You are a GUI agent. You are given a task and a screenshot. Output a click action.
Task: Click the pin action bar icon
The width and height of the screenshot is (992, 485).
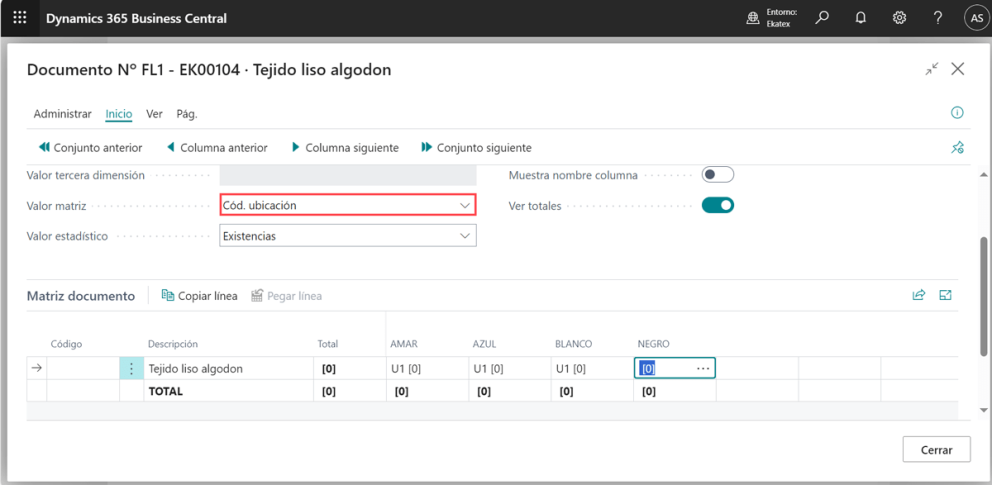click(957, 148)
